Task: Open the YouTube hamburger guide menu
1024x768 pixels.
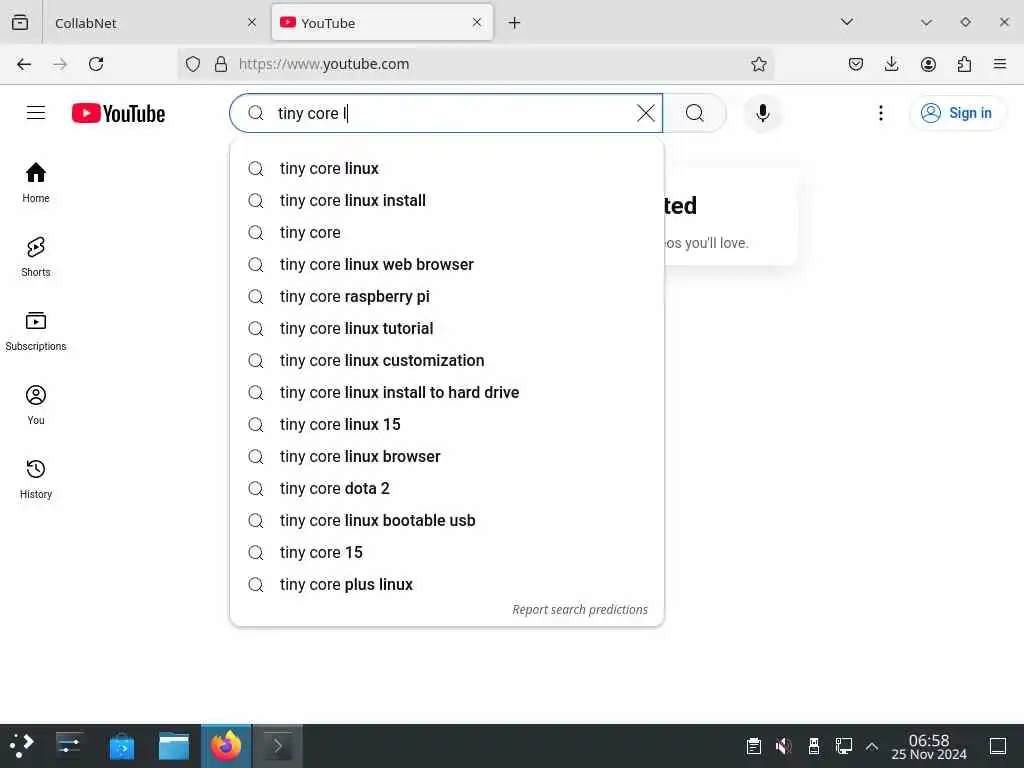Action: [x=36, y=113]
